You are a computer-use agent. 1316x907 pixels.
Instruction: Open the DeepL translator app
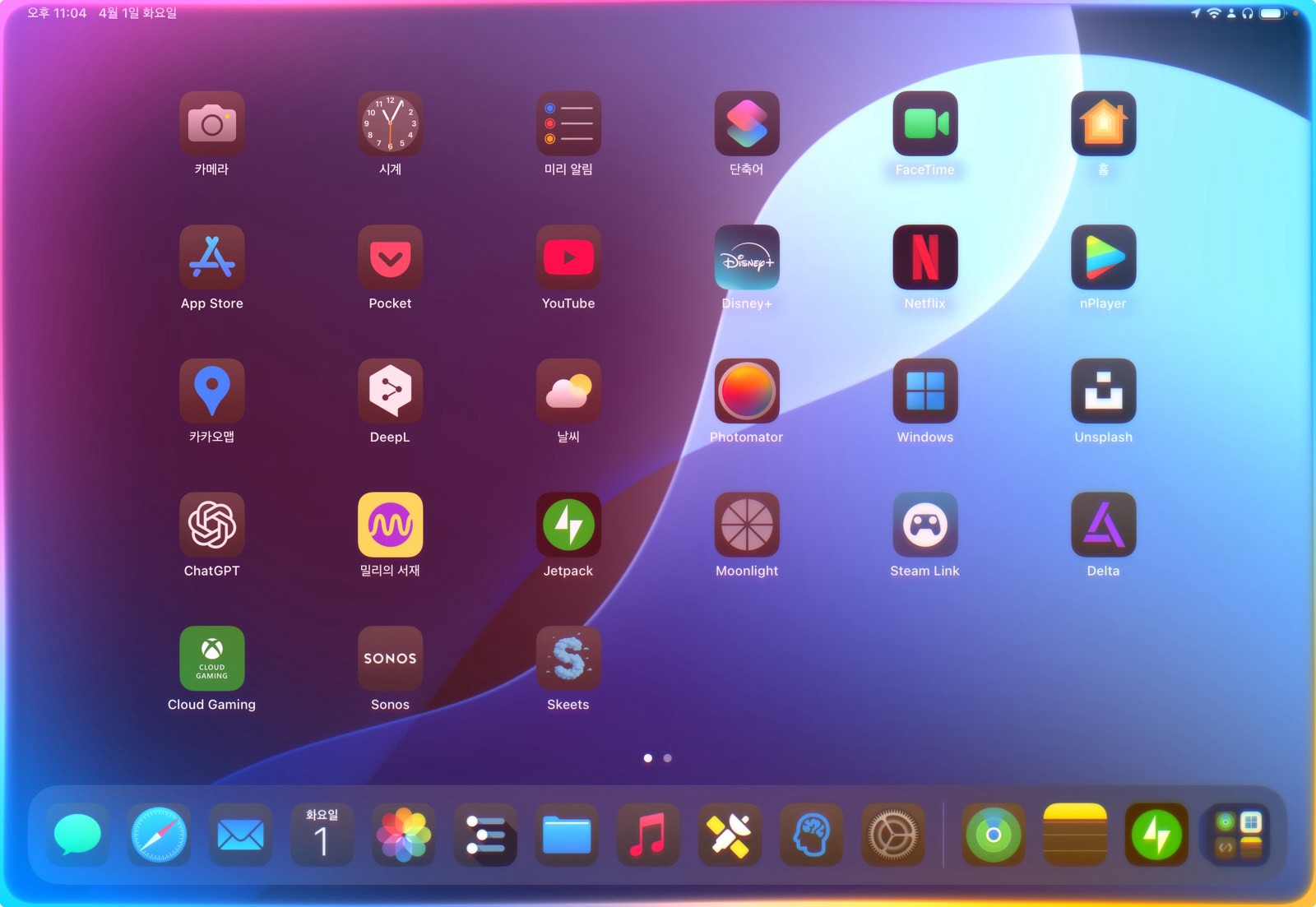[x=390, y=391]
